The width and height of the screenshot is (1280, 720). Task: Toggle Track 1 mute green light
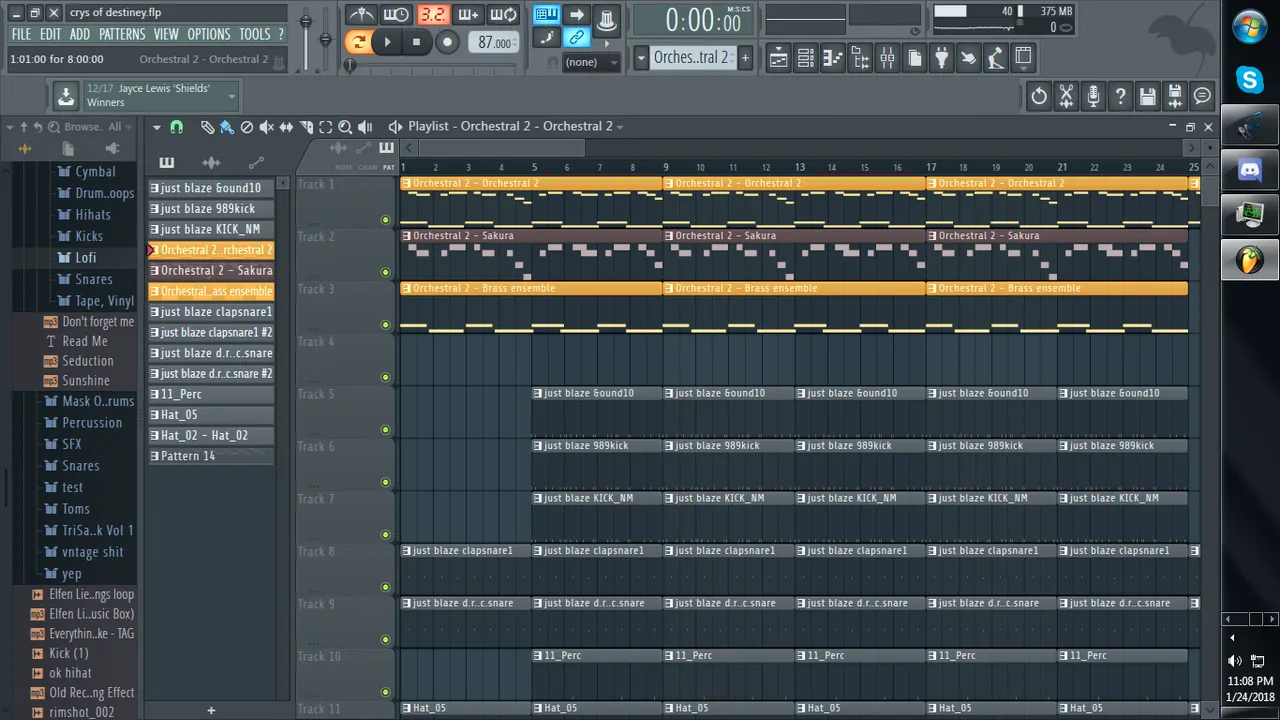tap(386, 220)
